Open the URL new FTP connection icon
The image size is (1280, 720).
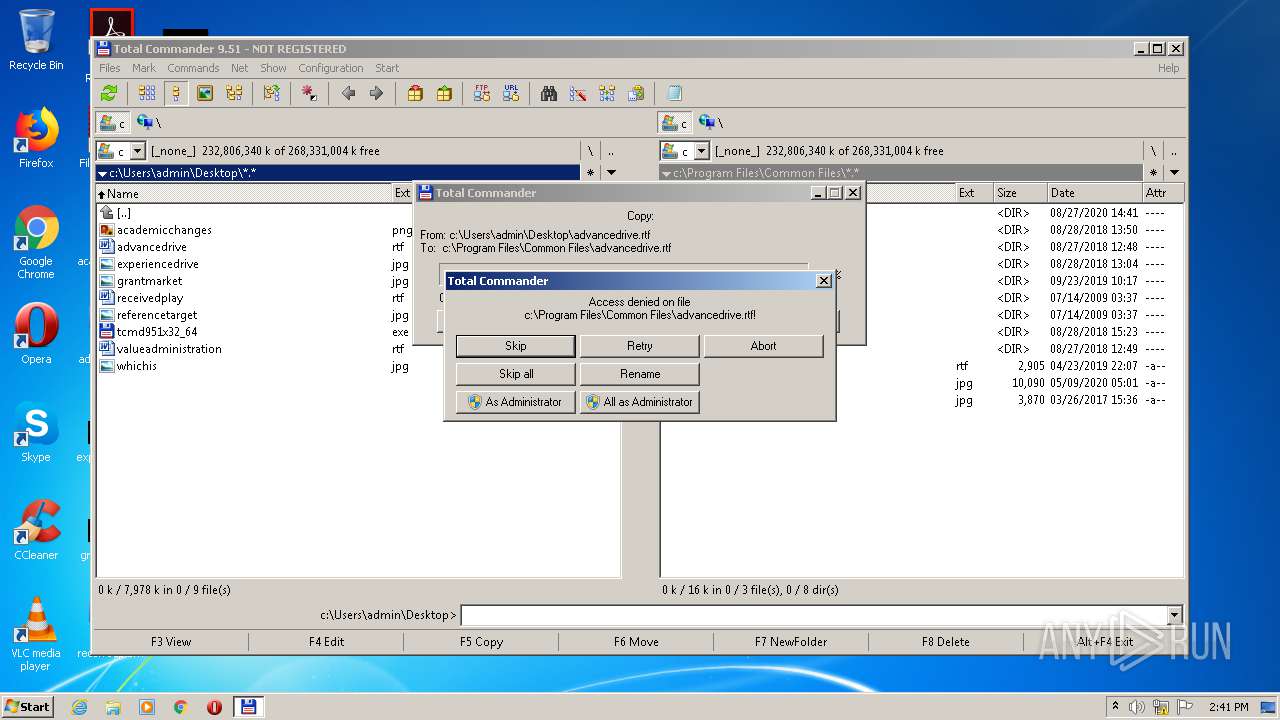click(x=511, y=93)
